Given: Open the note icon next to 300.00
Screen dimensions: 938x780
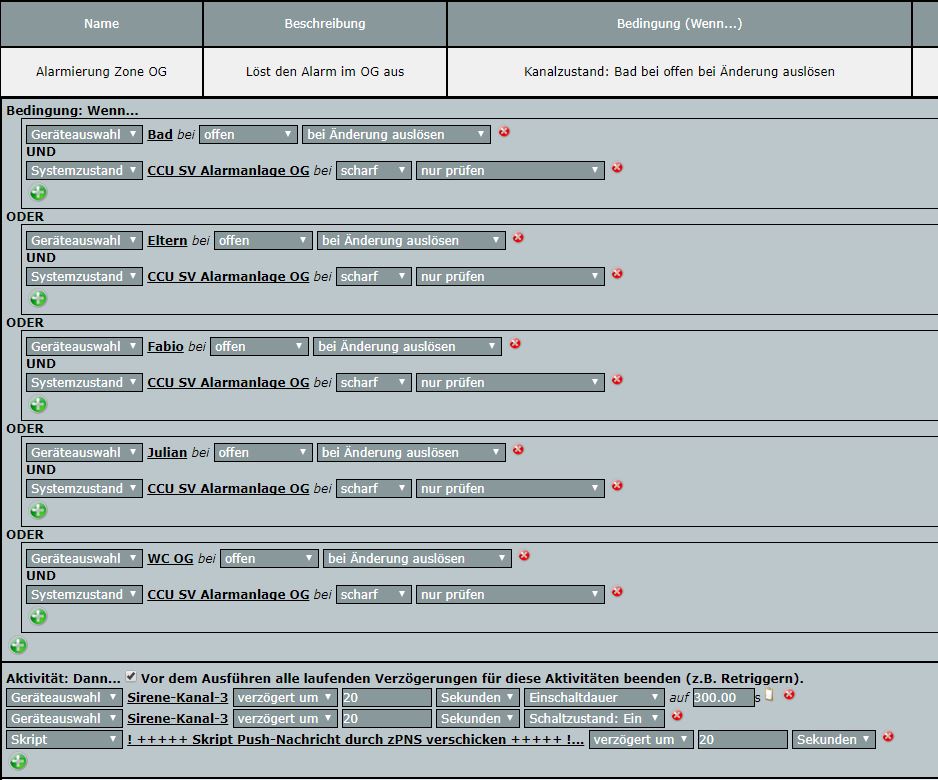Looking at the screenshot, I should click(769, 694).
